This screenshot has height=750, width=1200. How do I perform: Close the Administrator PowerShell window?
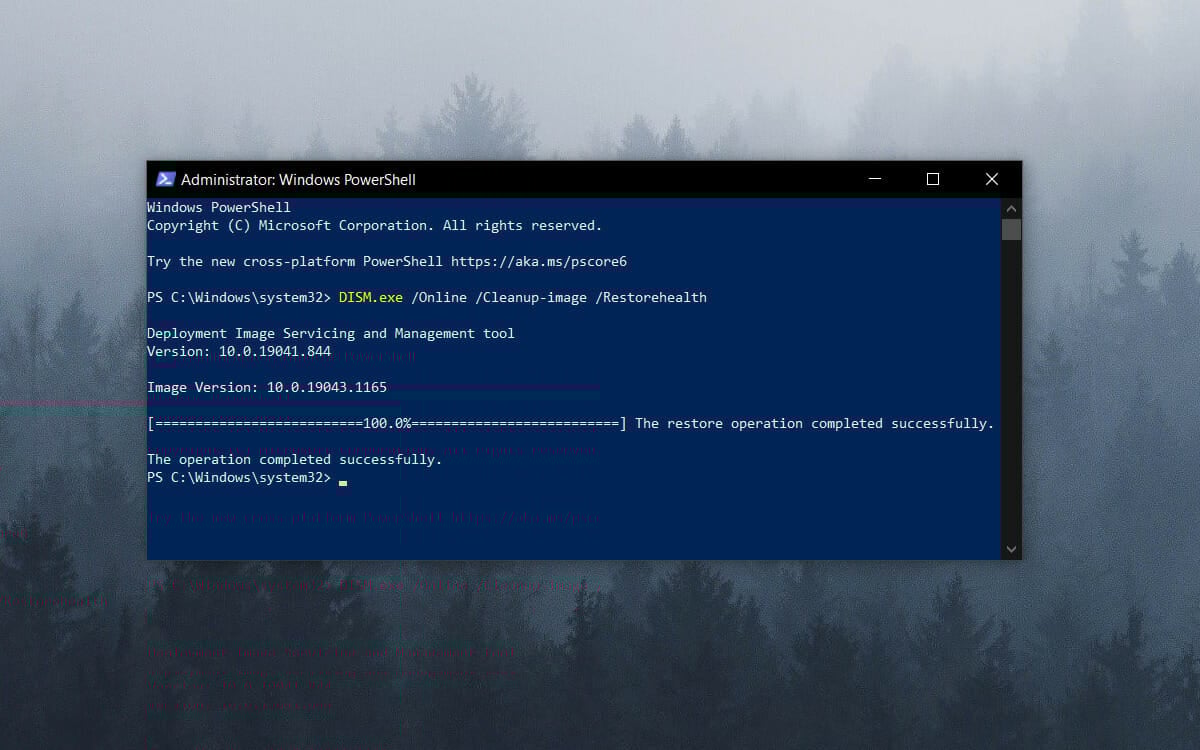[x=992, y=180]
